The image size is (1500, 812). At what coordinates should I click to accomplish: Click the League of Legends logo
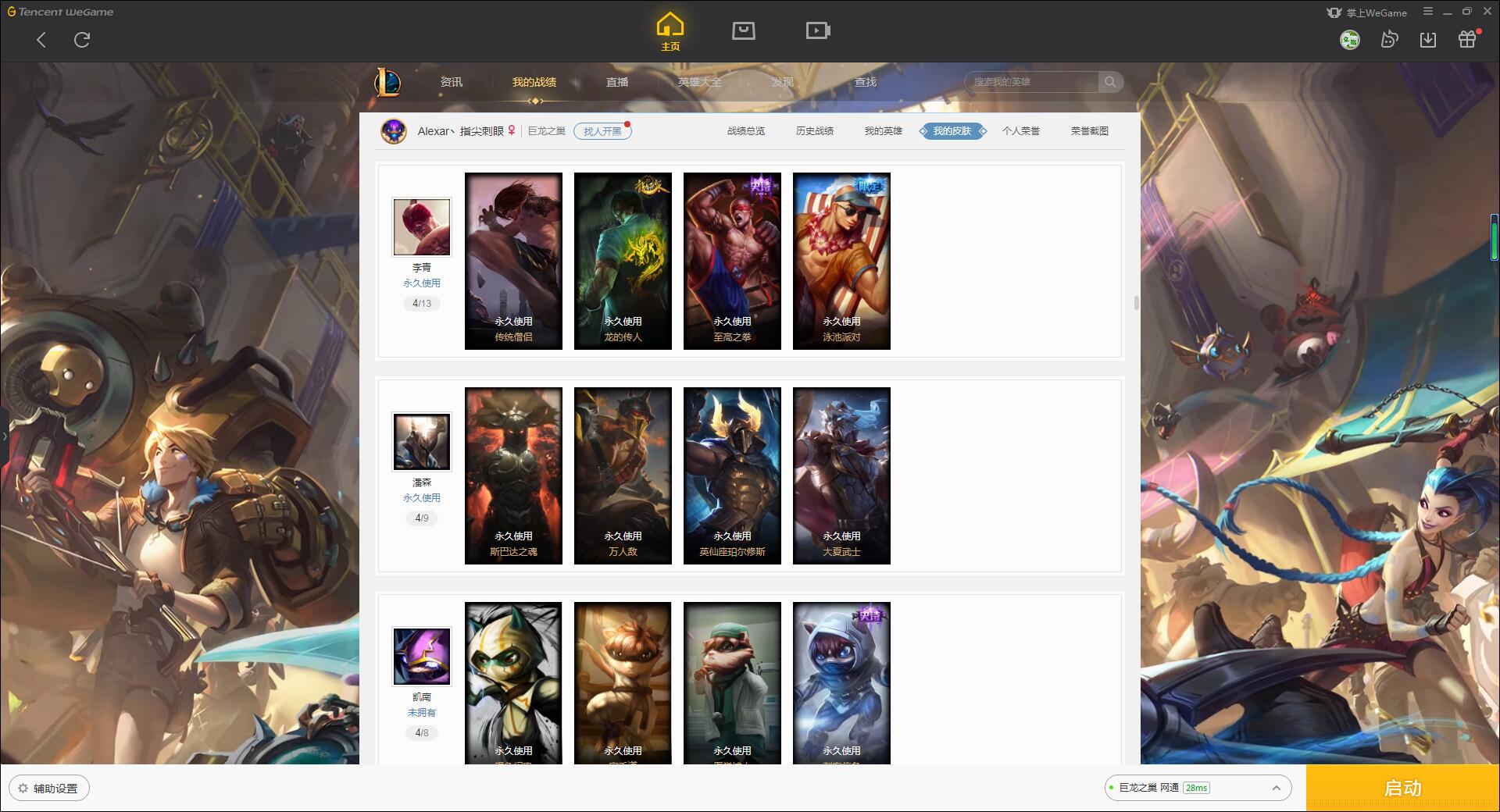[387, 82]
